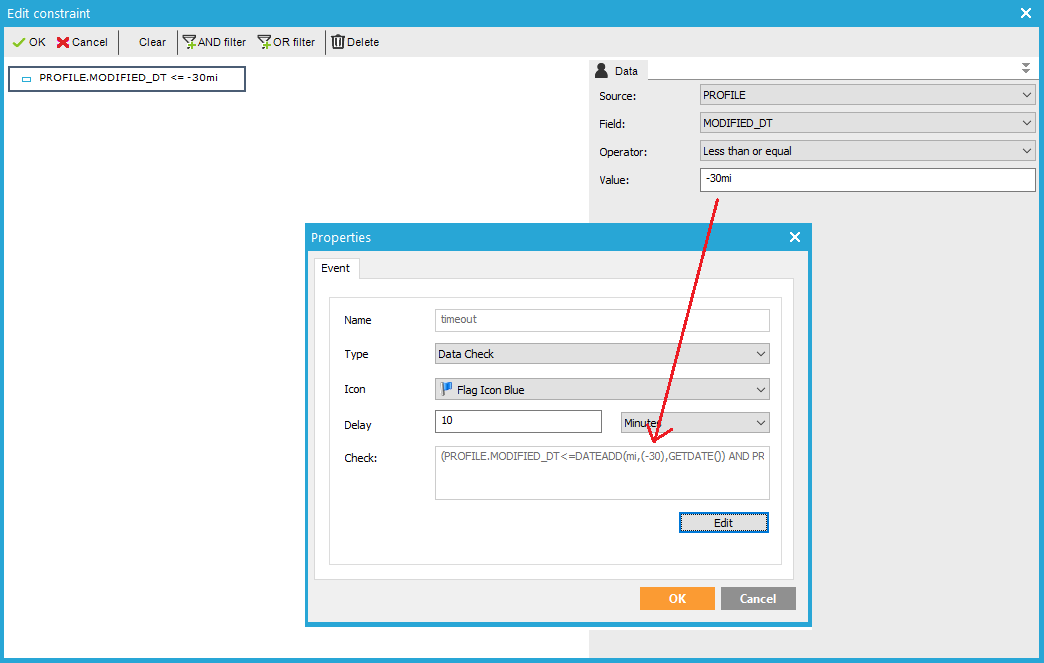Click the Value field containing -30mi
The width and height of the screenshot is (1044, 663).
tap(868, 179)
